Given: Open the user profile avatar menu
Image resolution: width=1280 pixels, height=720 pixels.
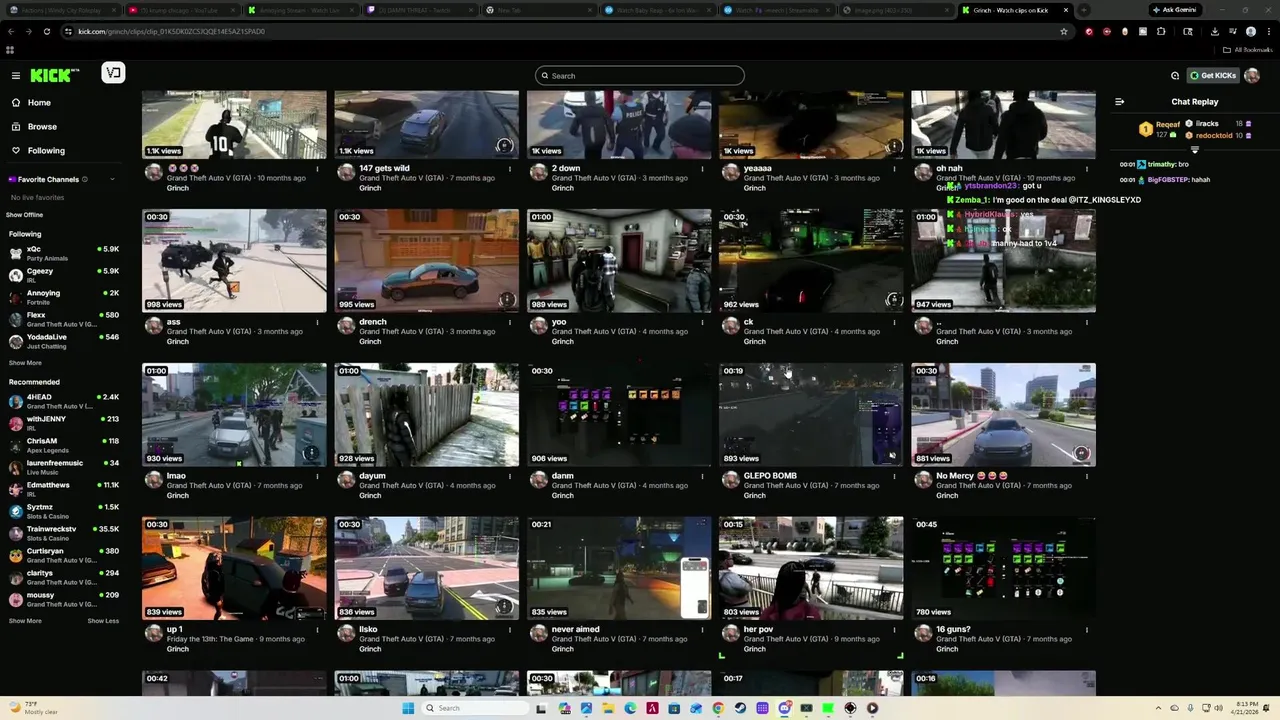Looking at the screenshot, I should point(1252,76).
